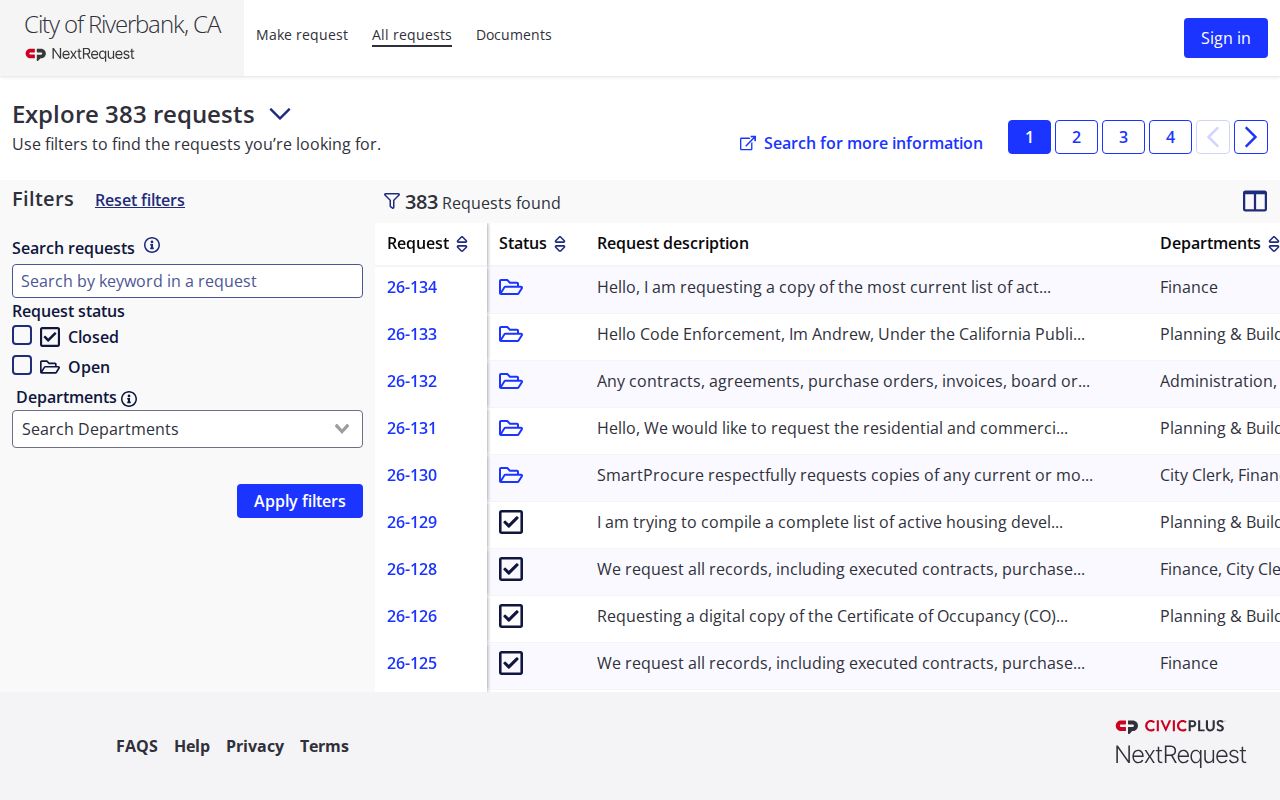This screenshot has width=1280, height=800.
Task: Open the FAQS footer link
Action: click(x=137, y=746)
